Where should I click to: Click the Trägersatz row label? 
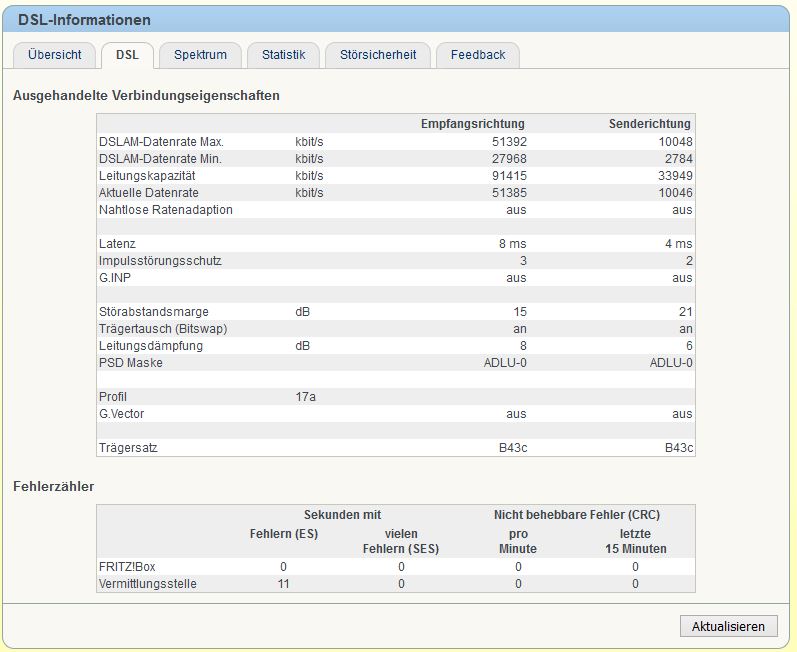[x=128, y=448]
